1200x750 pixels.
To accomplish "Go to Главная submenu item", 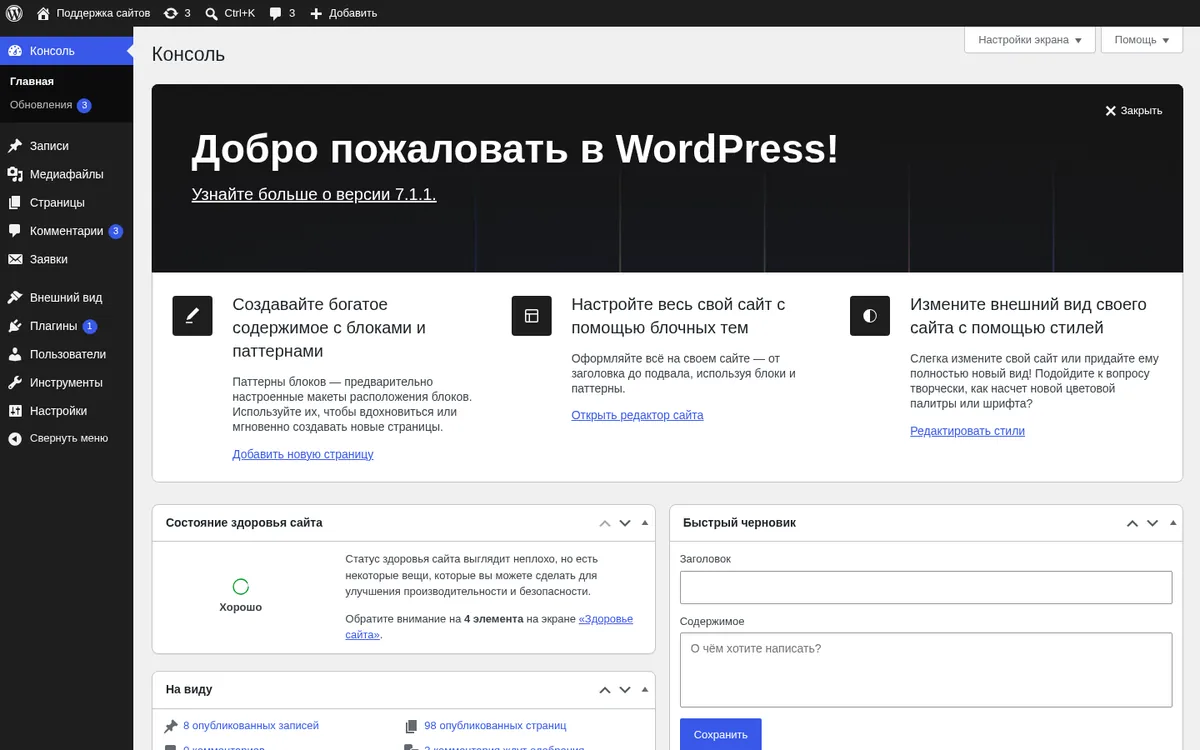I will (x=32, y=81).
